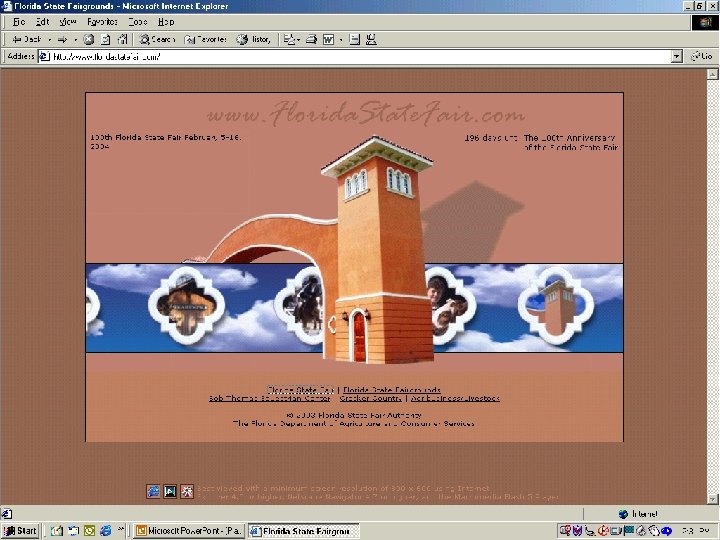The height and width of the screenshot is (540, 720).
Task: Open the Favorites menu
Action: (102, 22)
